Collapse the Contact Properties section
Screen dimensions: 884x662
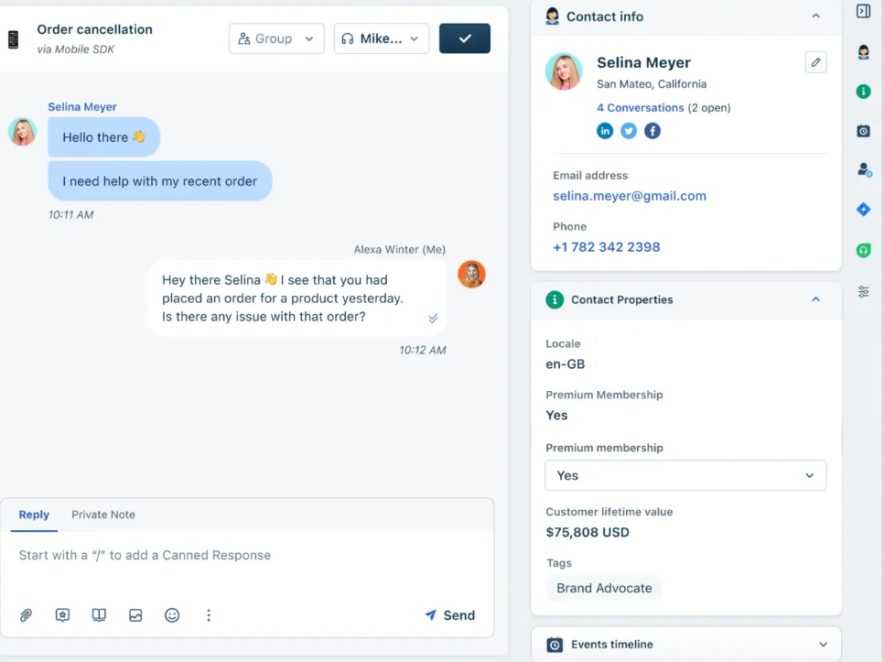point(816,299)
